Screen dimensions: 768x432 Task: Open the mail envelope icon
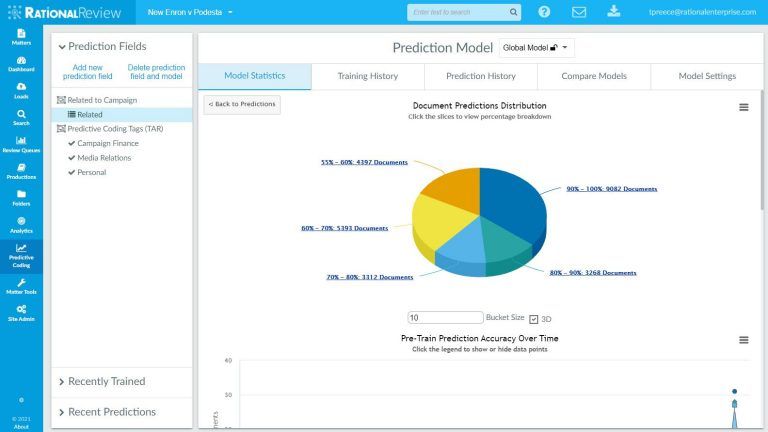click(579, 12)
